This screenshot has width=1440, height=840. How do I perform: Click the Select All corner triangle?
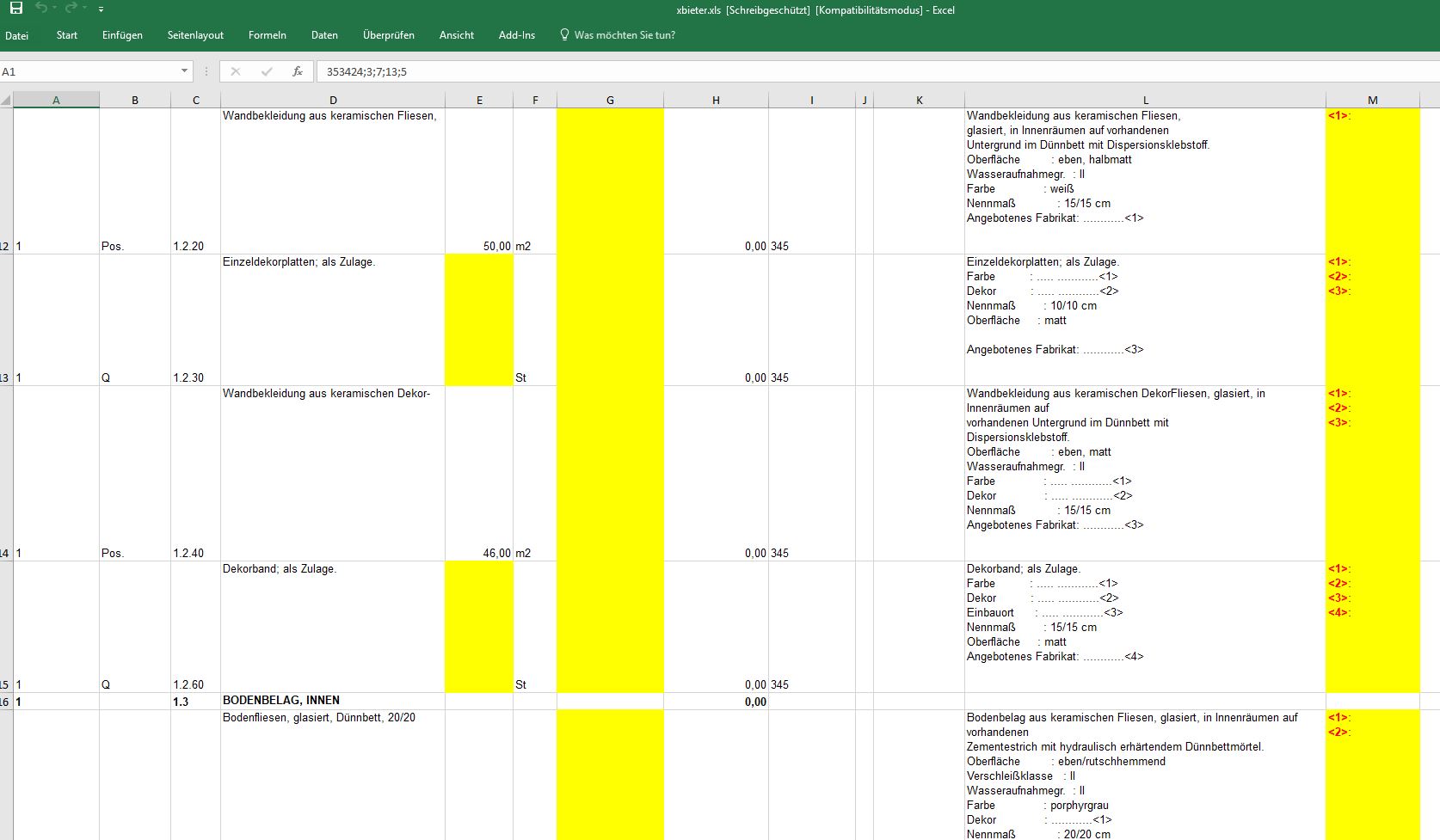click(x=6, y=101)
